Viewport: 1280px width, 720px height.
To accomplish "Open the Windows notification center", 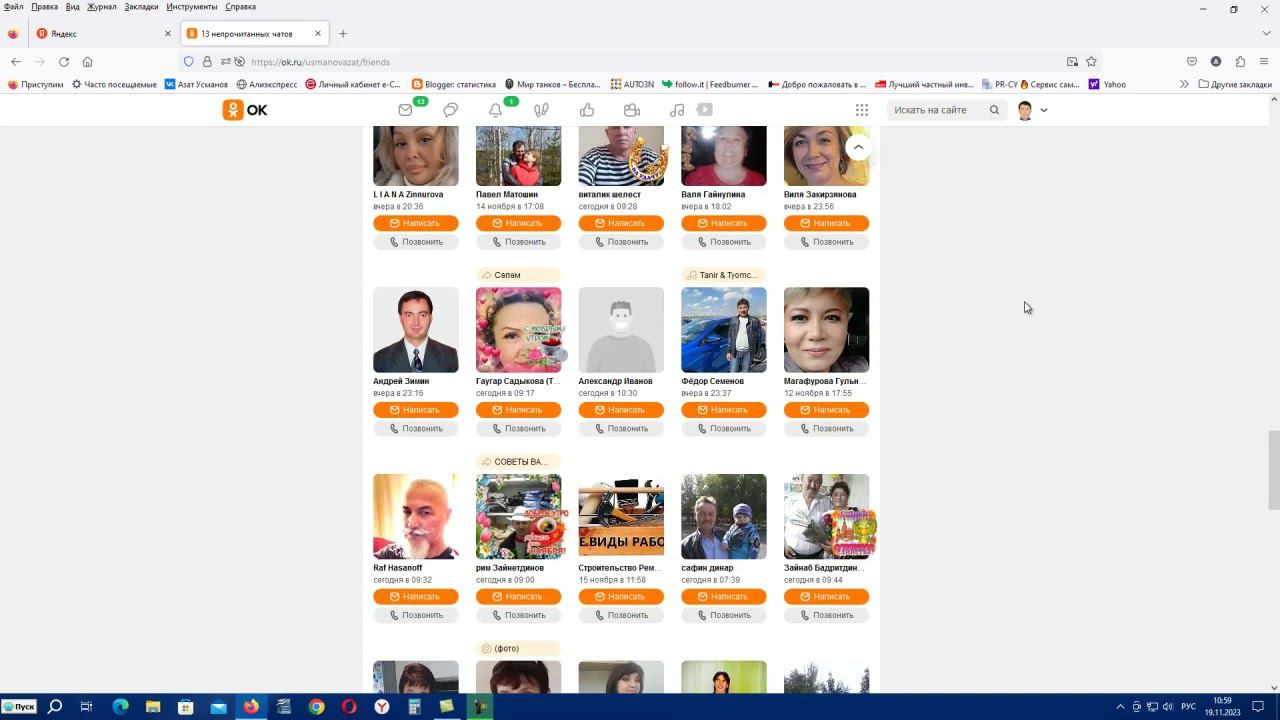I will pyautogui.click(x=1259, y=707).
